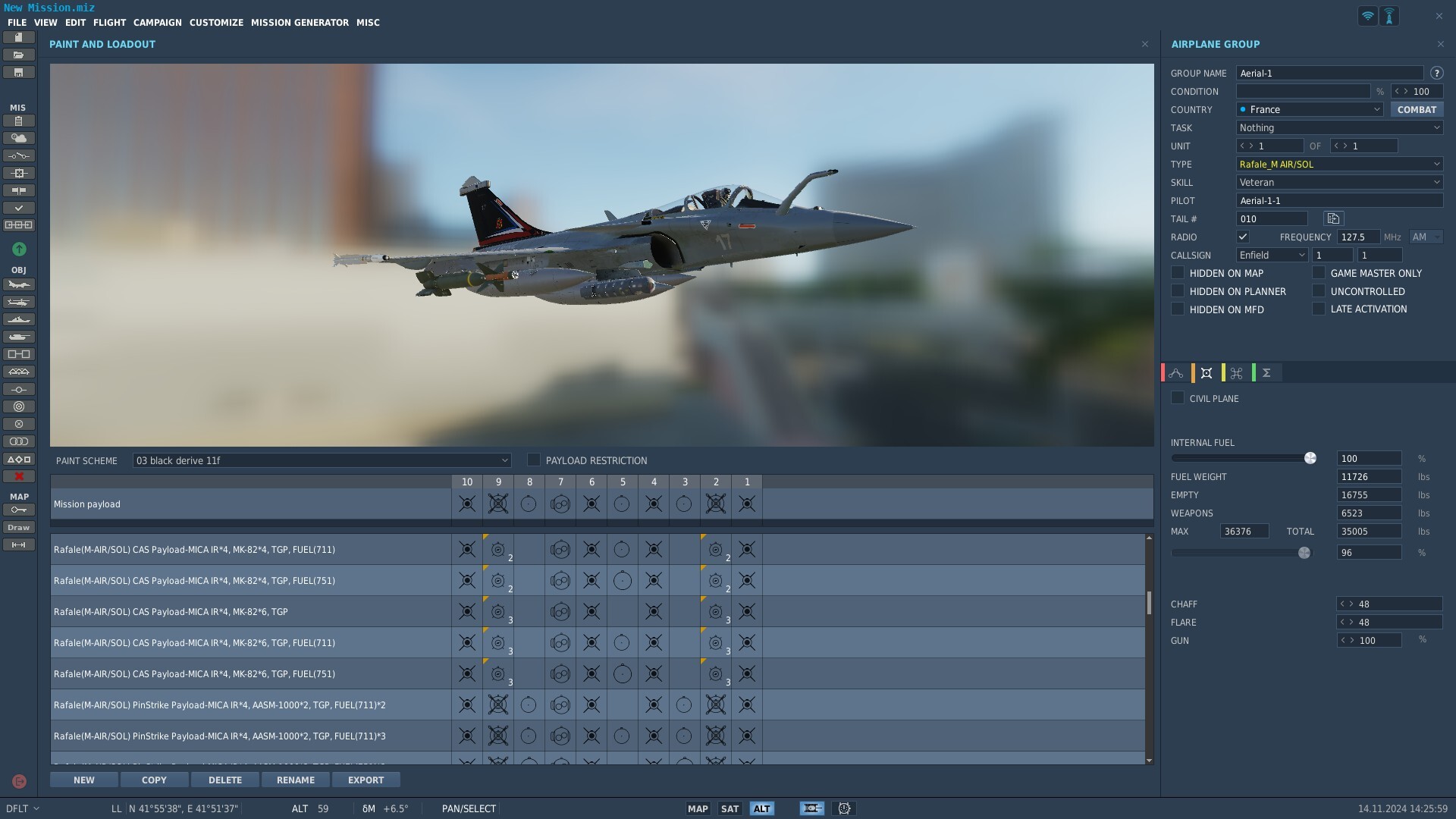
Task: Click the COMBAT button
Action: (1417, 109)
